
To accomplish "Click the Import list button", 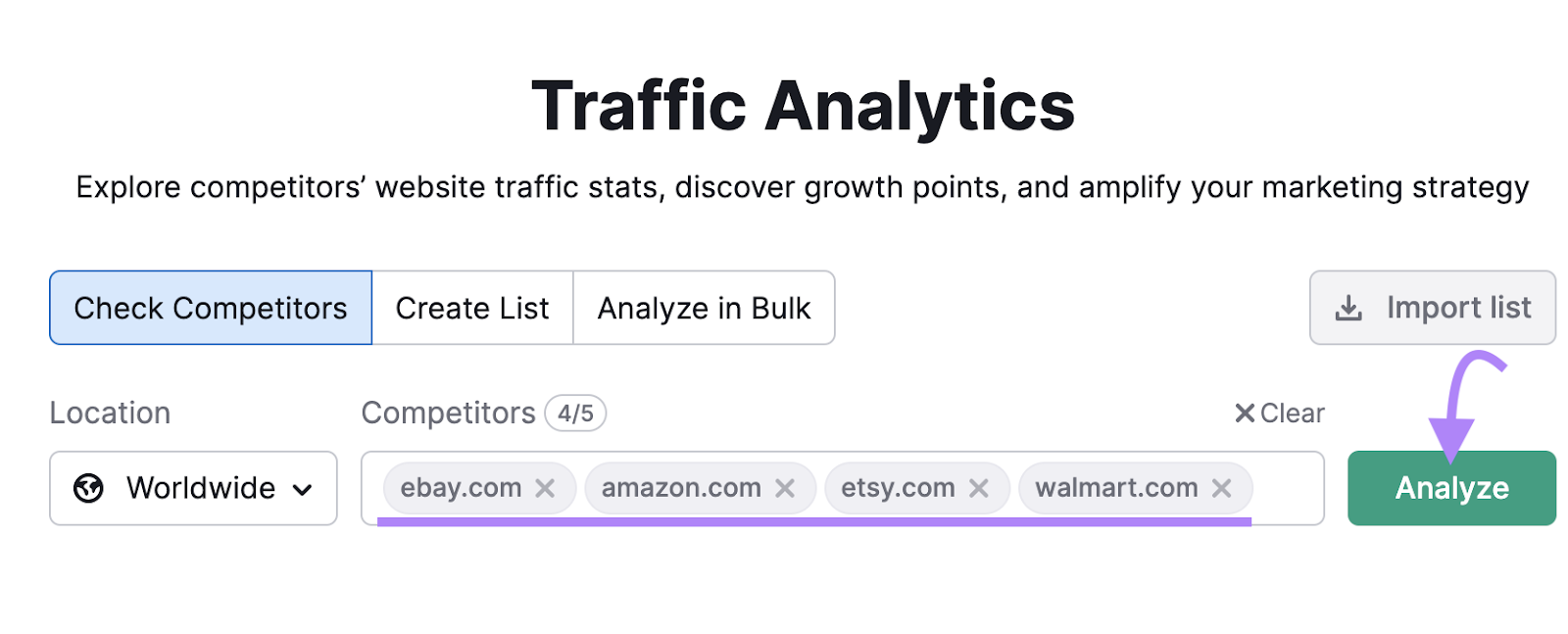I will pyautogui.click(x=1432, y=308).
